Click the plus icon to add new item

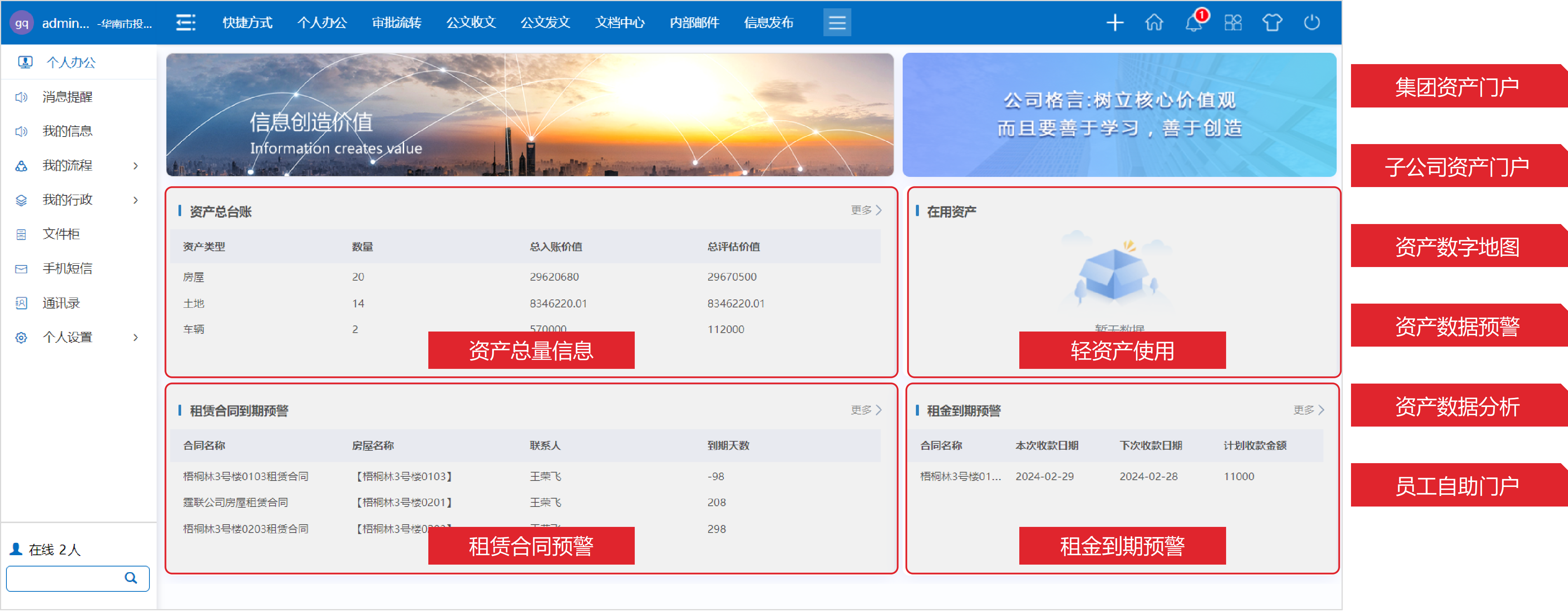coord(1115,23)
